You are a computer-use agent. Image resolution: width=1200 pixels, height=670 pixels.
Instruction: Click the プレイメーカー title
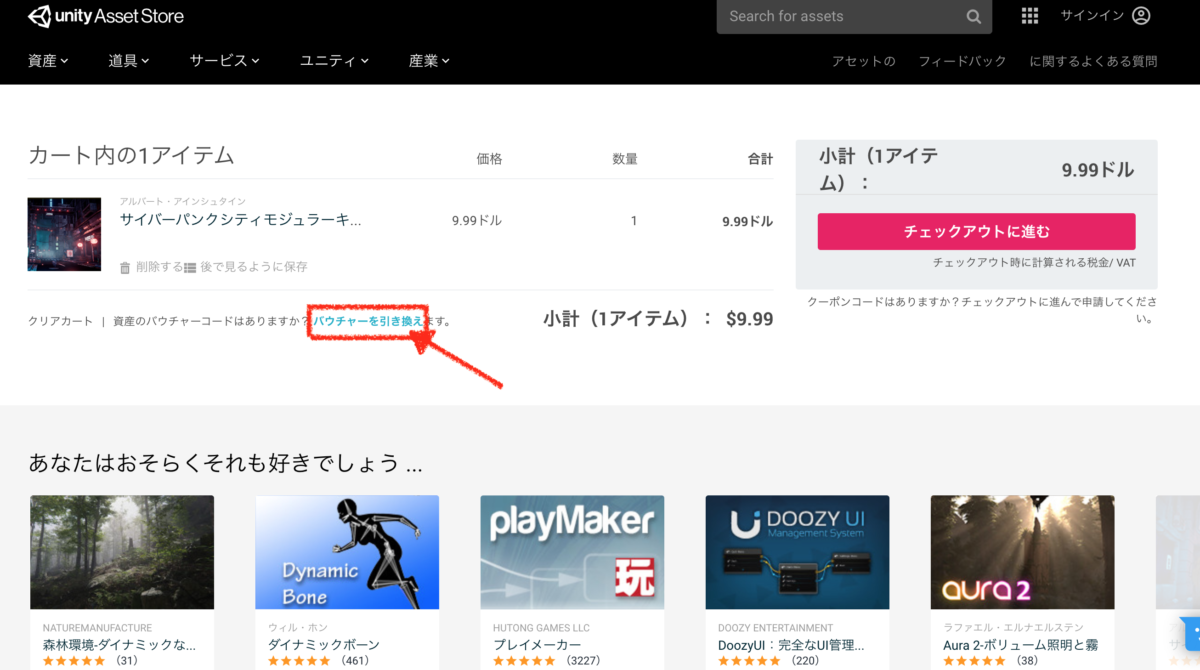click(x=536, y=645)
